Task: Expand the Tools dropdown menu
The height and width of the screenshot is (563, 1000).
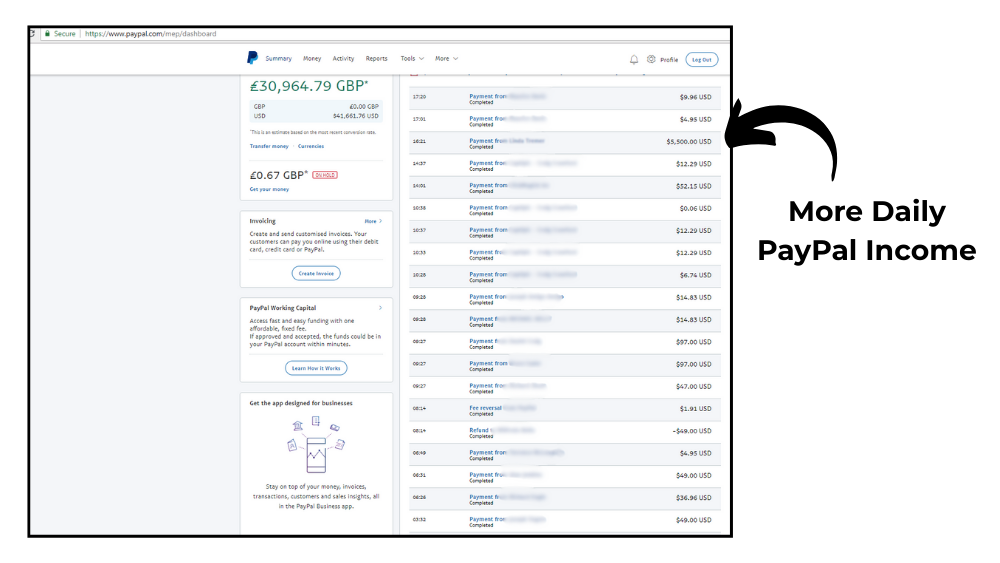Action: click(412, 59)
